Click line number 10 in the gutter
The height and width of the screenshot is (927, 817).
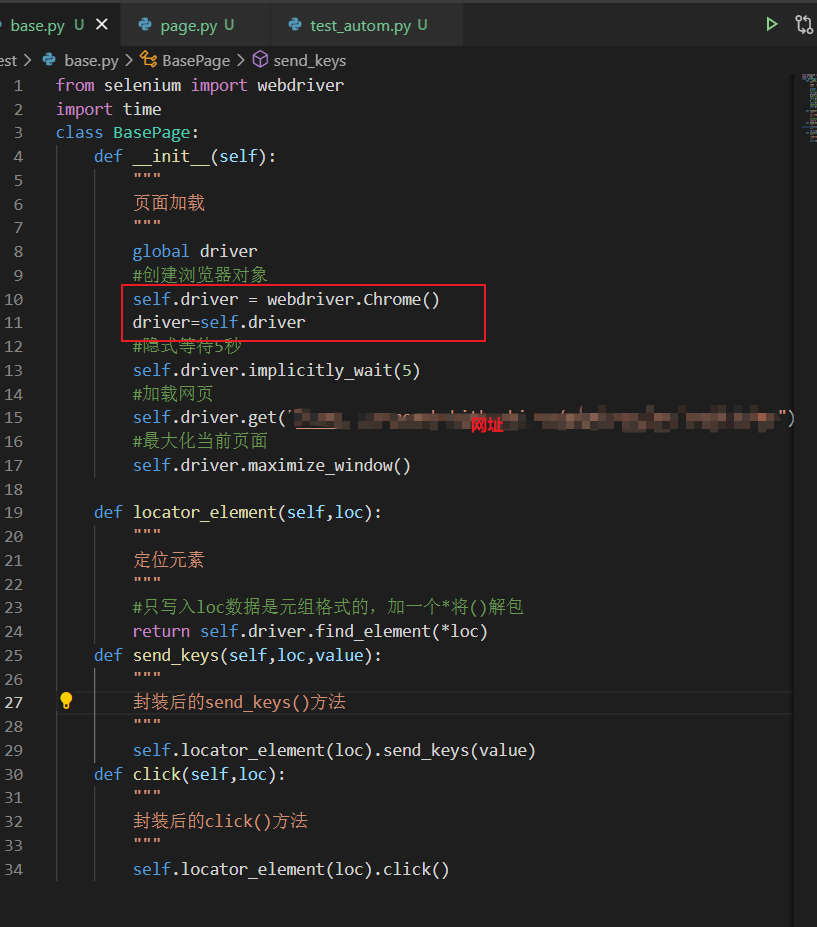14,299
